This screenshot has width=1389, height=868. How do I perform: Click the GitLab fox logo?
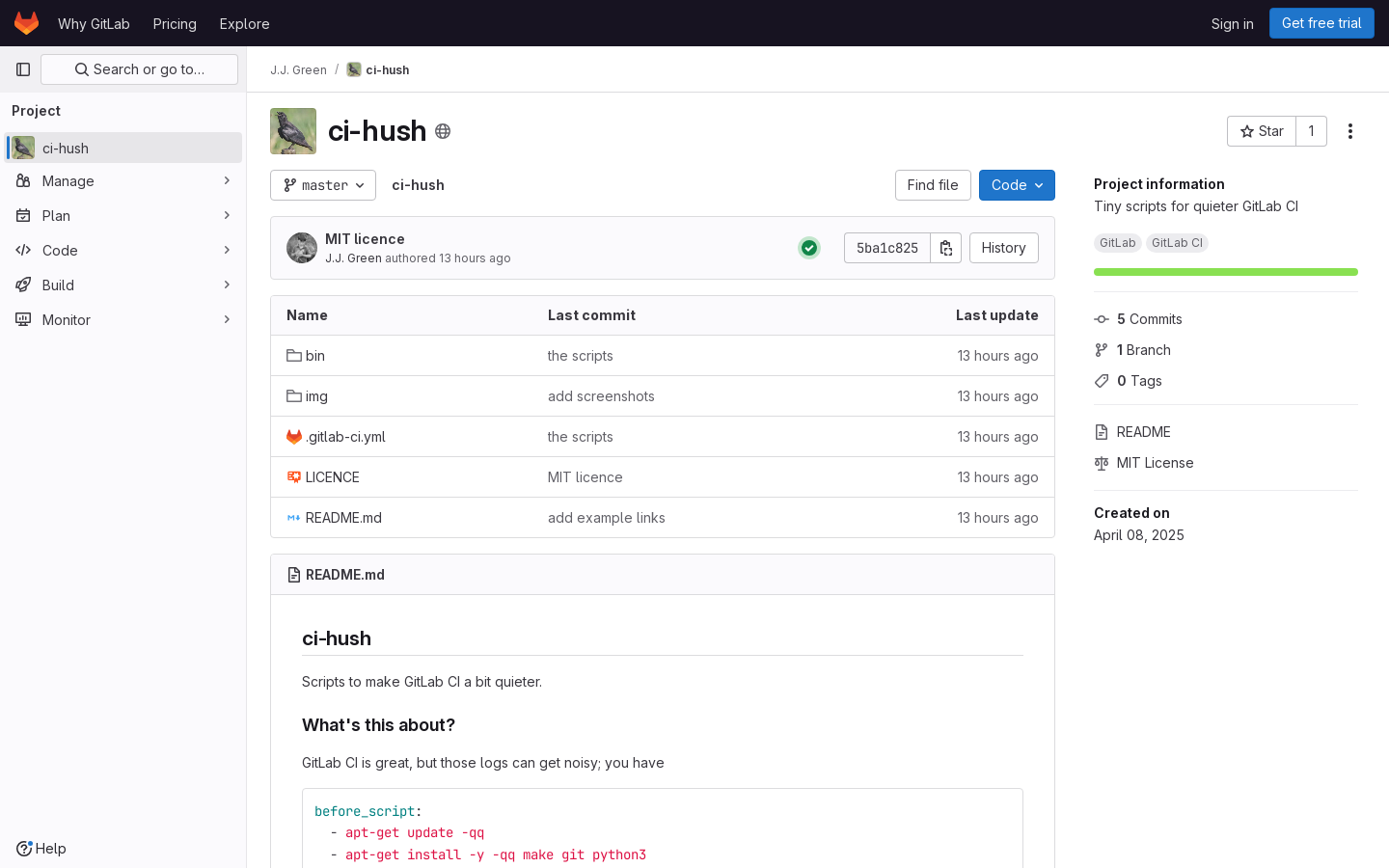(x=26, y=23)
